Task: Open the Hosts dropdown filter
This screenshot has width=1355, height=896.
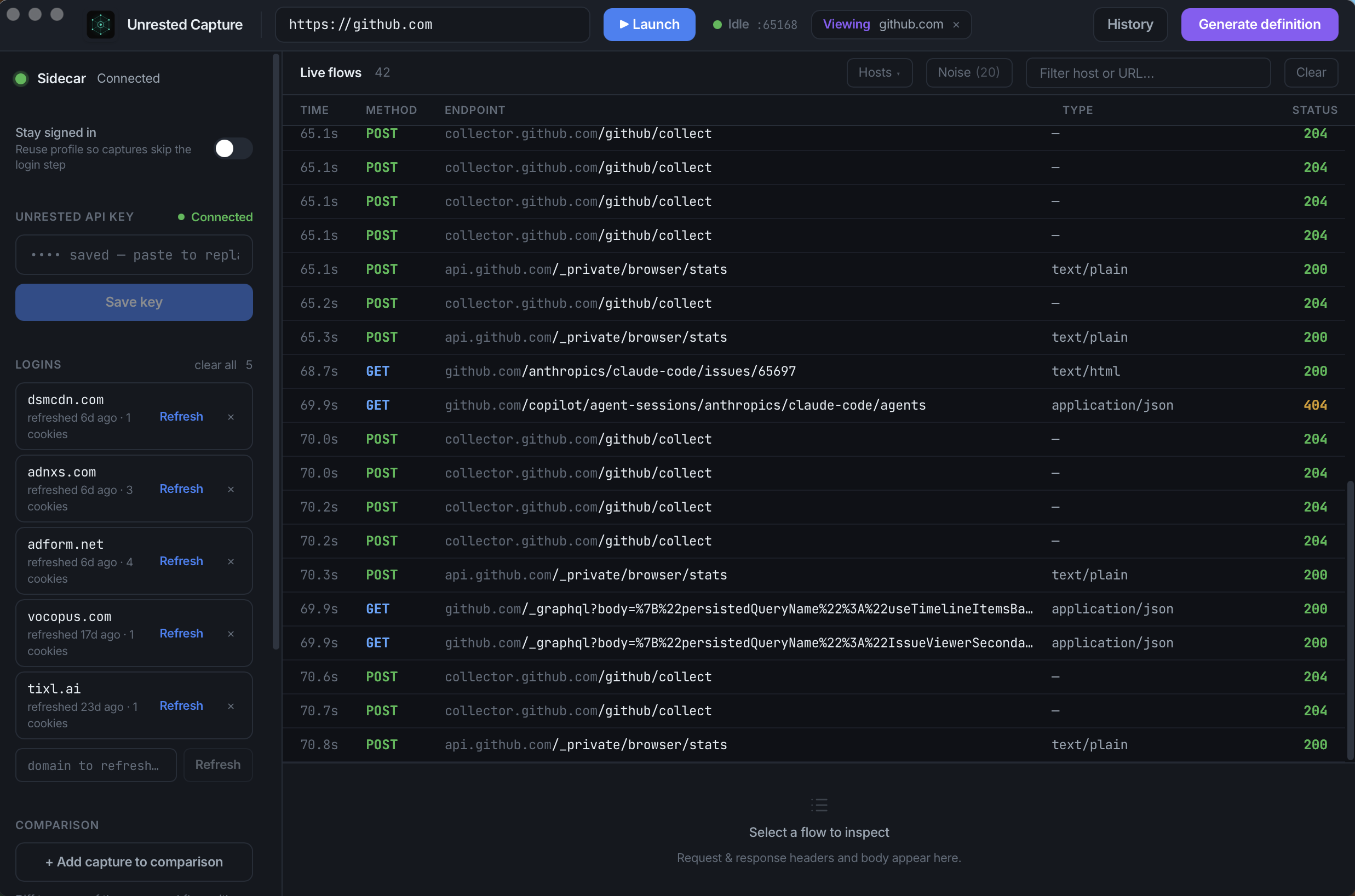Action: 879,73
